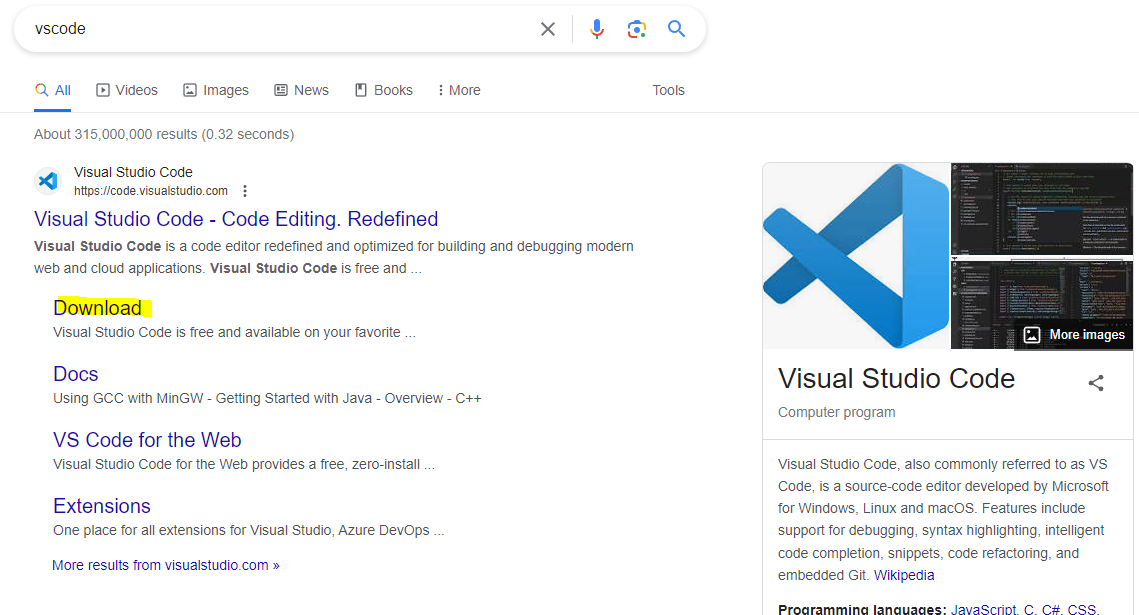Switch to the Images tab
The height and width of the screenshot is (615, 1139).
click(216, 90)
